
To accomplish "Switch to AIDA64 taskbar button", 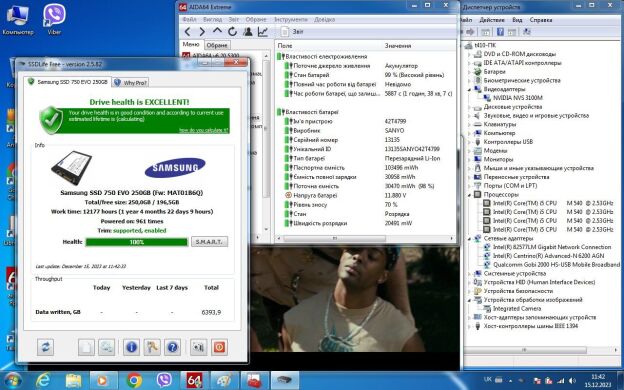I will pyautogui.click(x=194, y=380).
